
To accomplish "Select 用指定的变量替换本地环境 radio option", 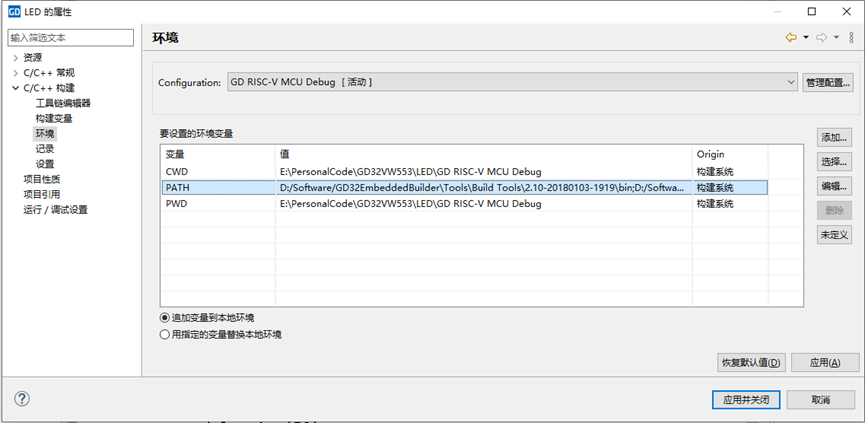I will coord(165,334).
